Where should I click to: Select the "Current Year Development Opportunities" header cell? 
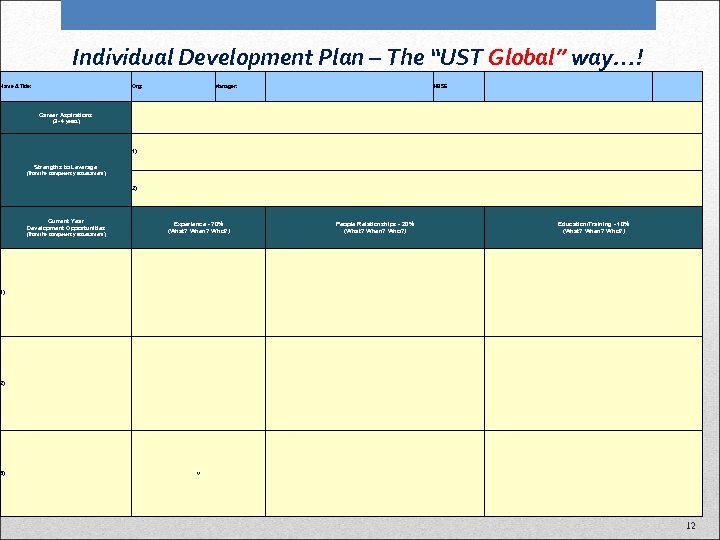66,227
